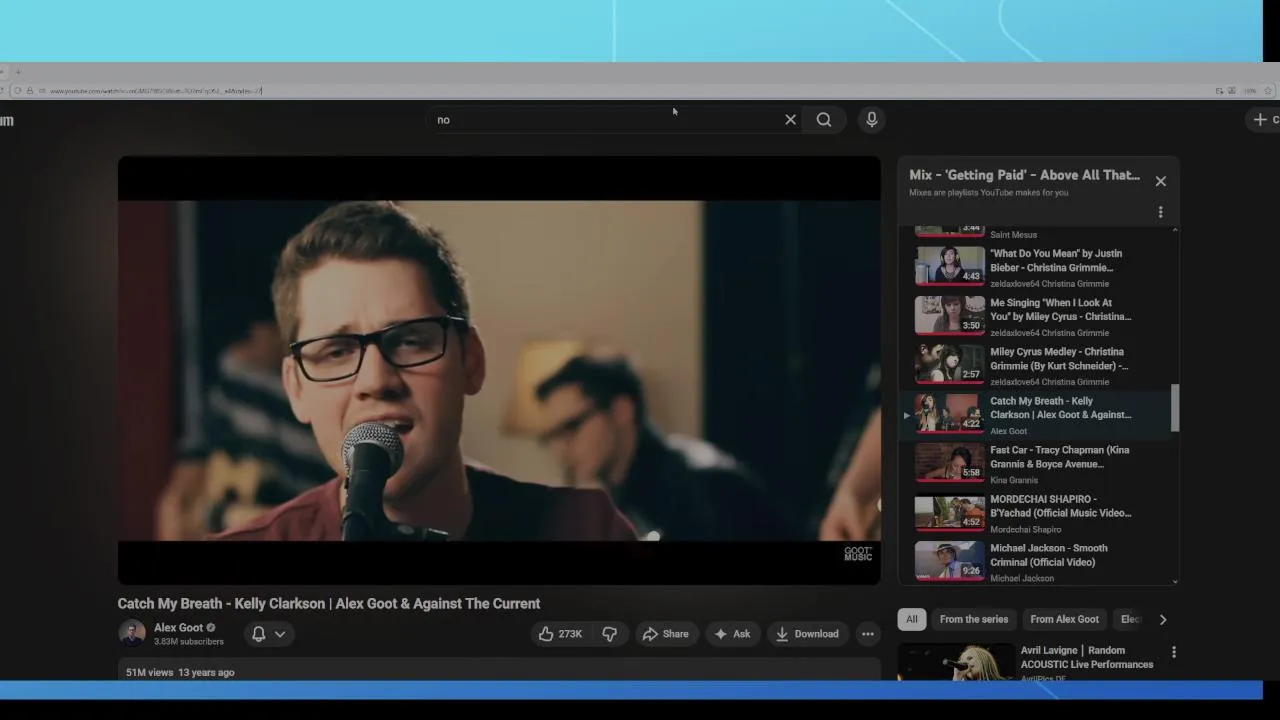Share this video
Screen dimensions: 1280x720
point(666,634)
